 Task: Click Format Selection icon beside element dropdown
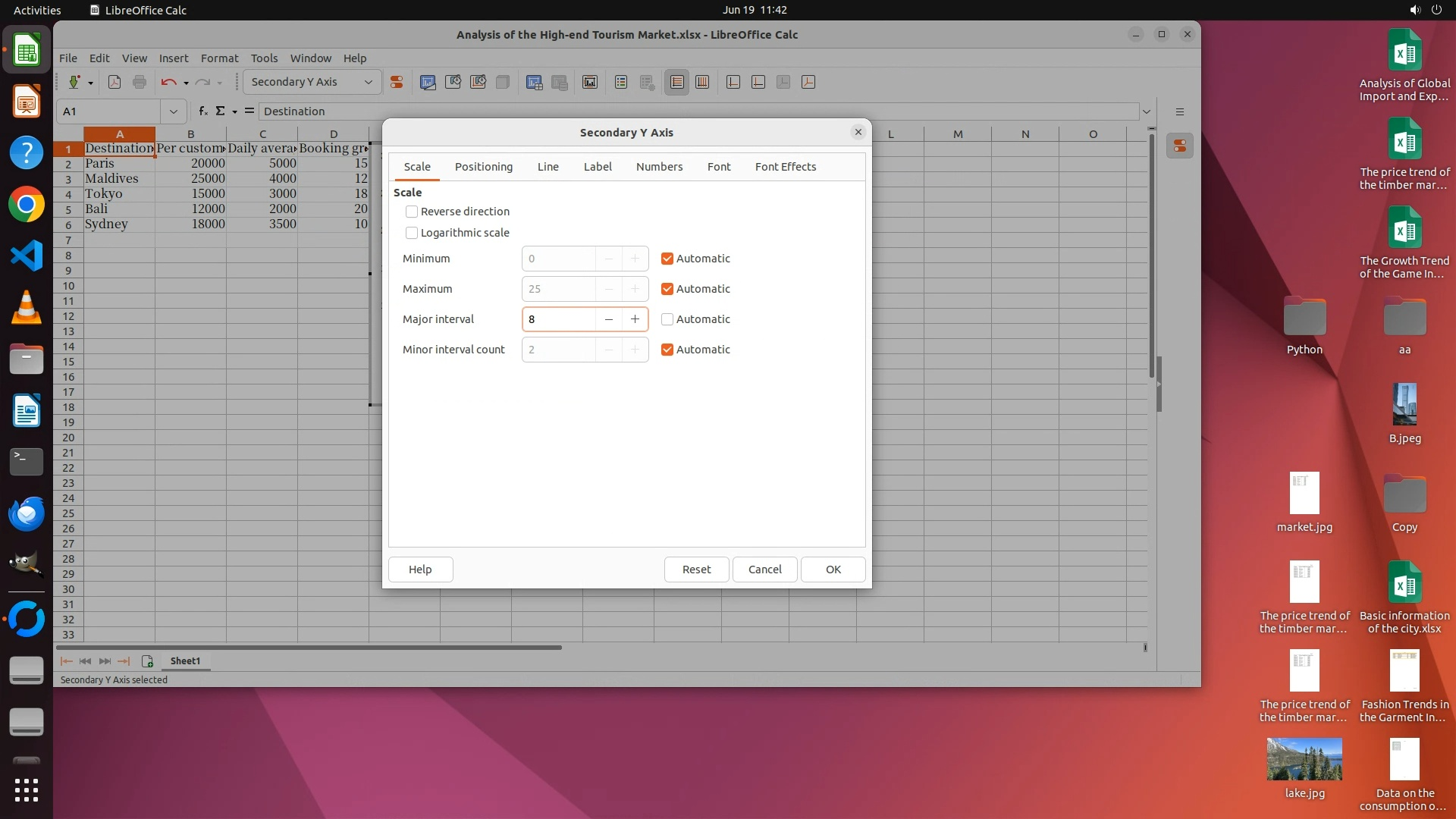[397, 82]
